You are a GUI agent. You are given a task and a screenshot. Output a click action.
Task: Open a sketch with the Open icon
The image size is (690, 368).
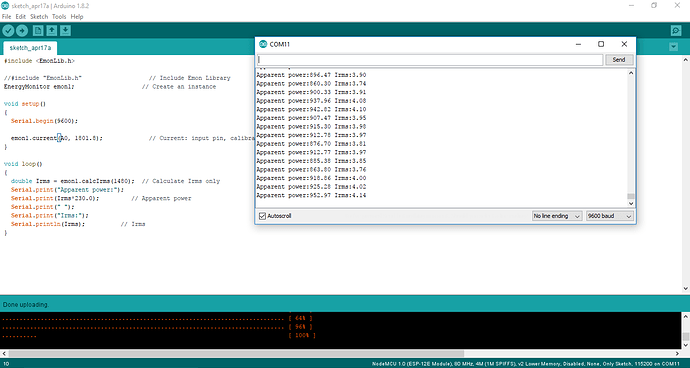(x=52, y=30)
